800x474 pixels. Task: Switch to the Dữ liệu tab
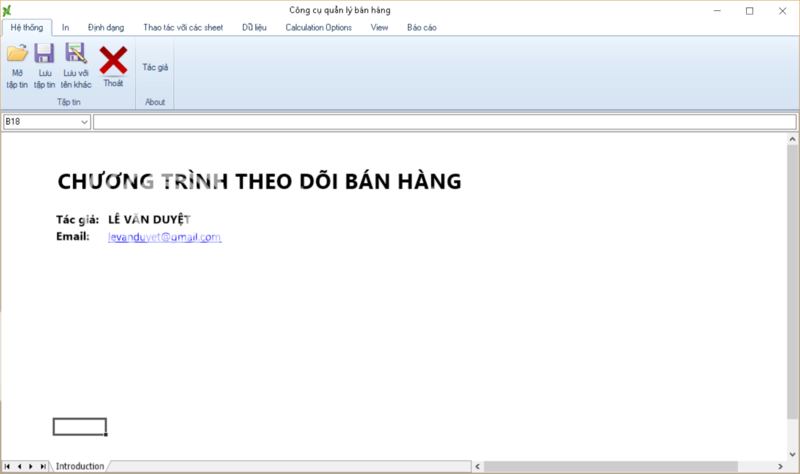254,27
